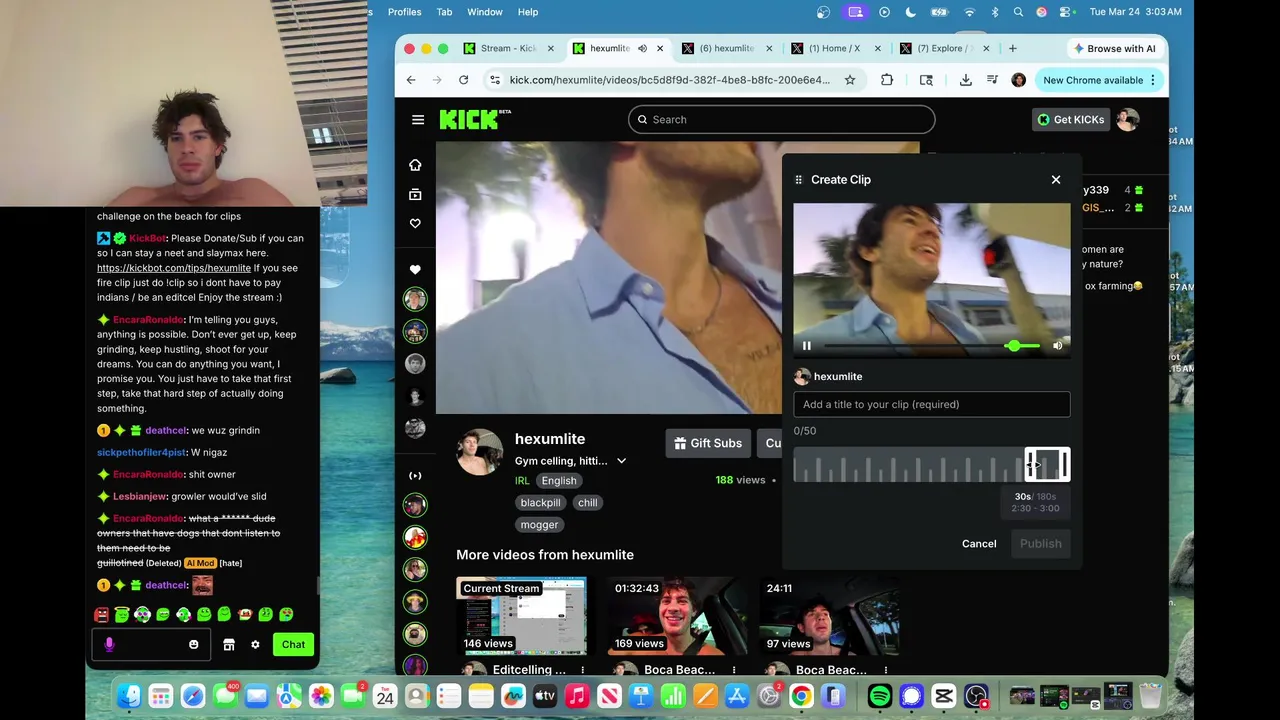Open a new Chrome tab

point(1013,48)
